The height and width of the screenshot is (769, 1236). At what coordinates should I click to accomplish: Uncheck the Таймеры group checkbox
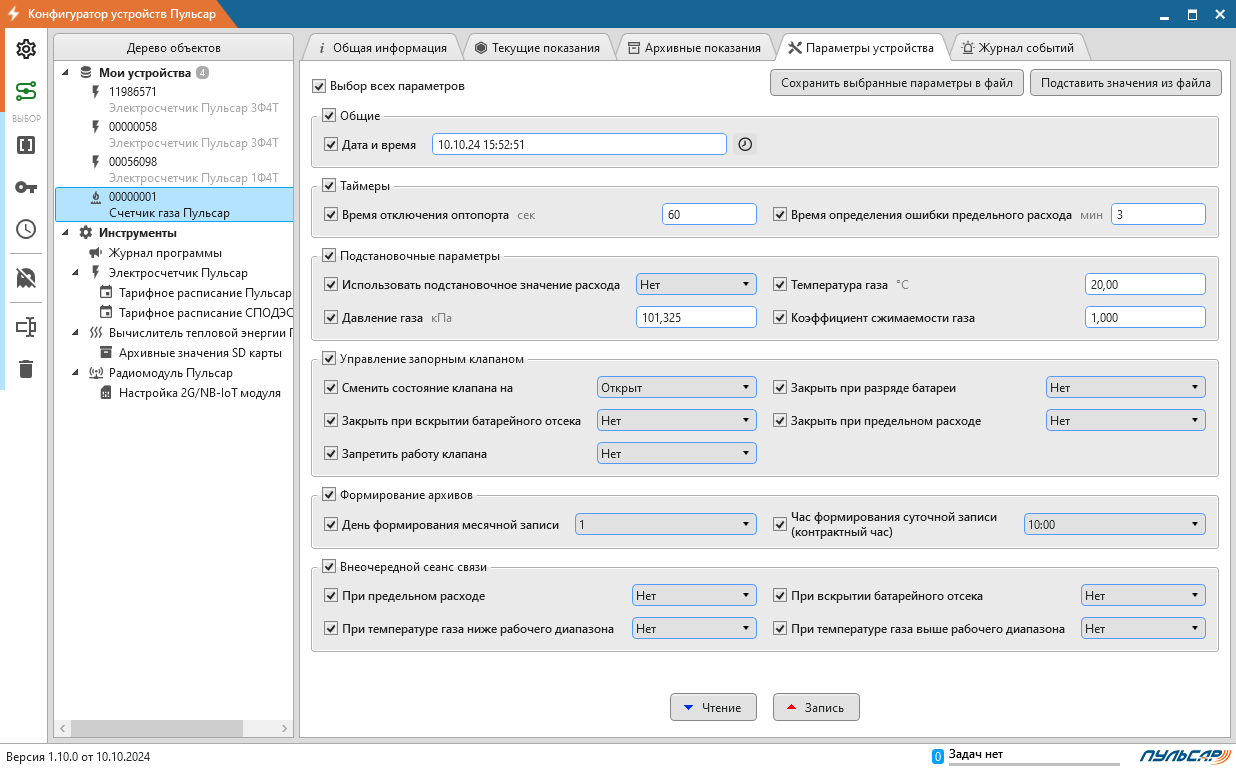coord(329,186)
